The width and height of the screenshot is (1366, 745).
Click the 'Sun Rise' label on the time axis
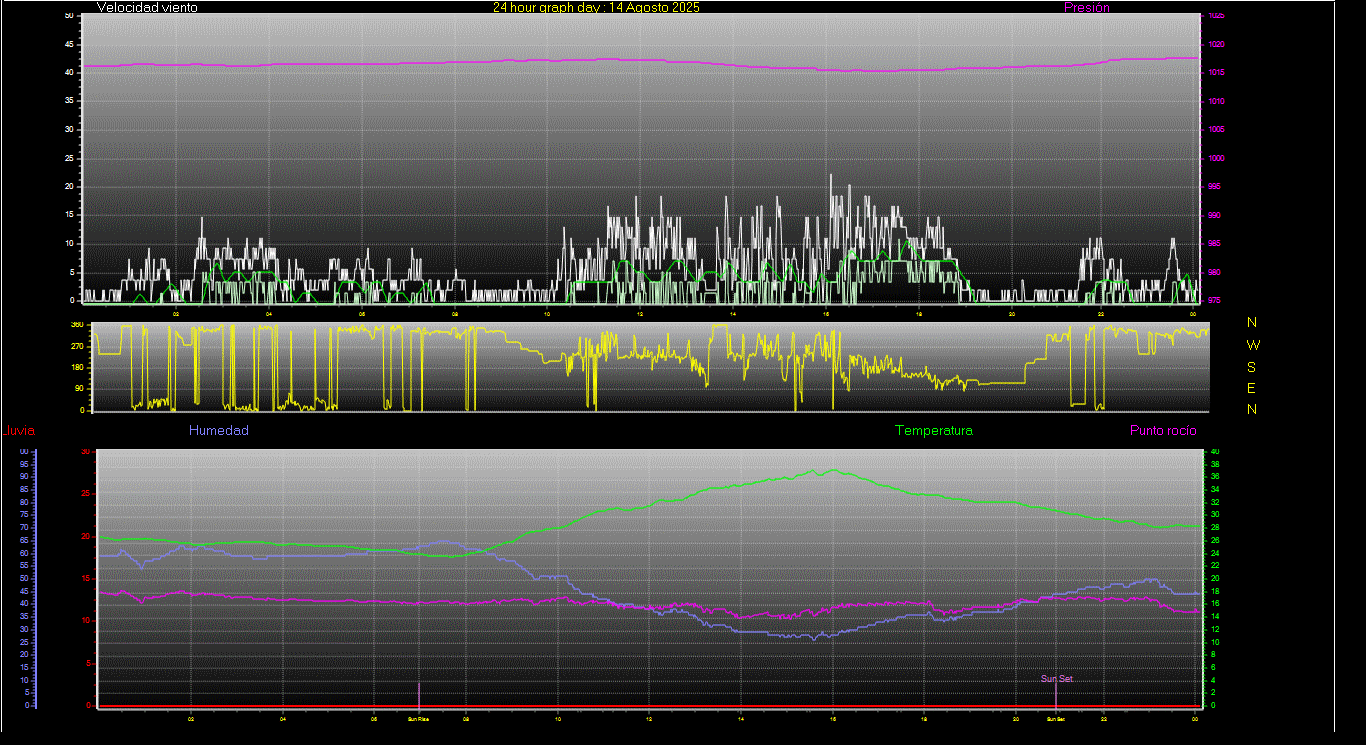point(418,719)
